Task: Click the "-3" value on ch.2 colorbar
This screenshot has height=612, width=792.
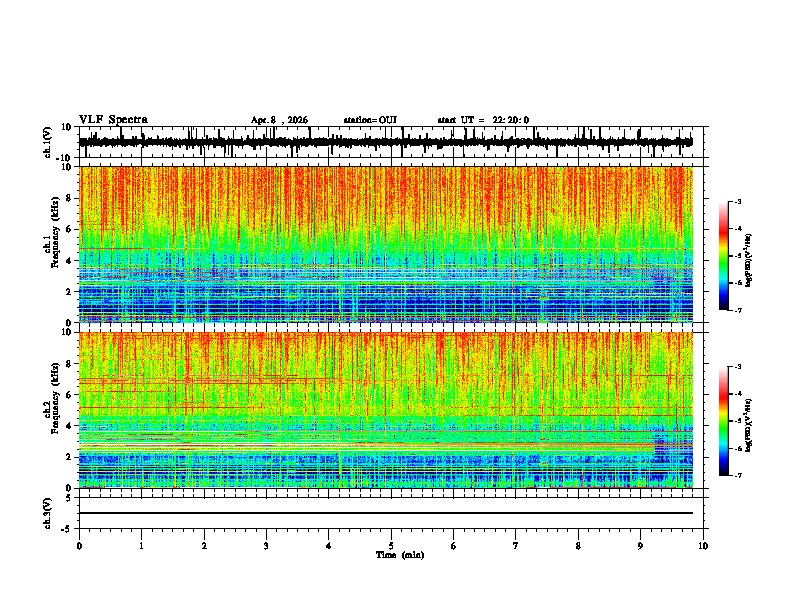Action: (x=737, y=367)
